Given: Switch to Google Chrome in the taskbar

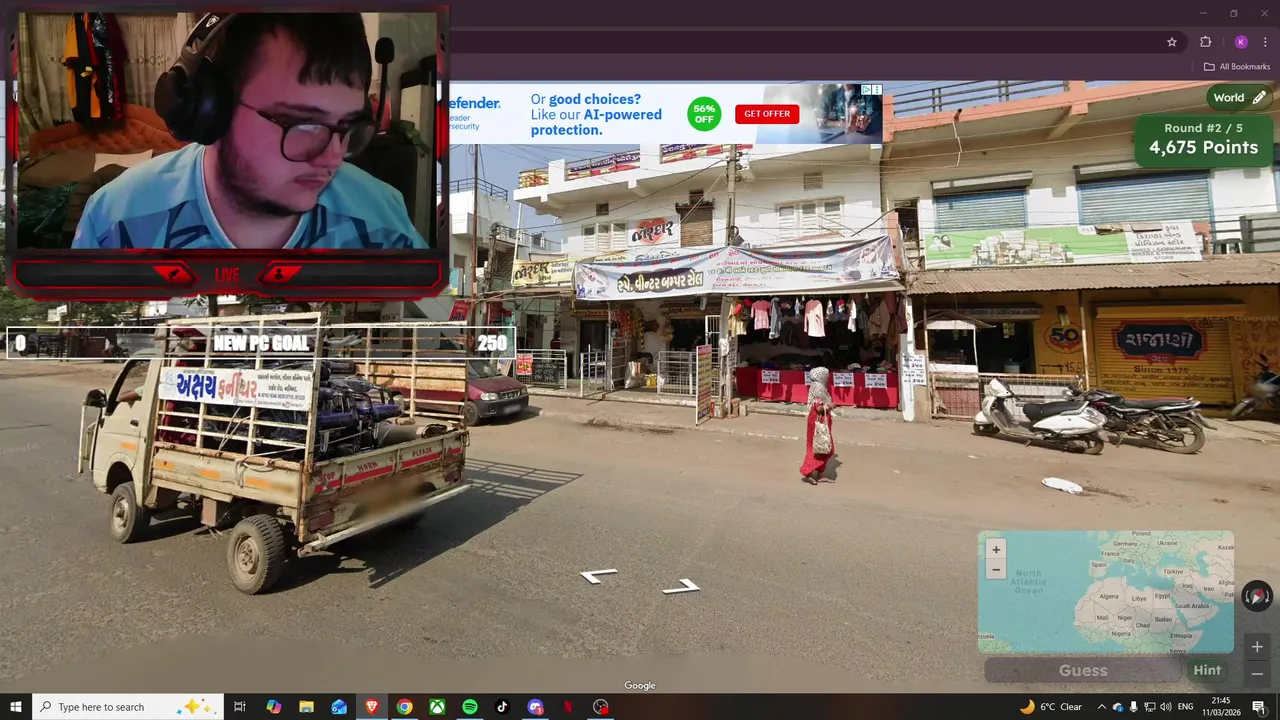Looking at the screenshot, I should click(x=404, y=707).
